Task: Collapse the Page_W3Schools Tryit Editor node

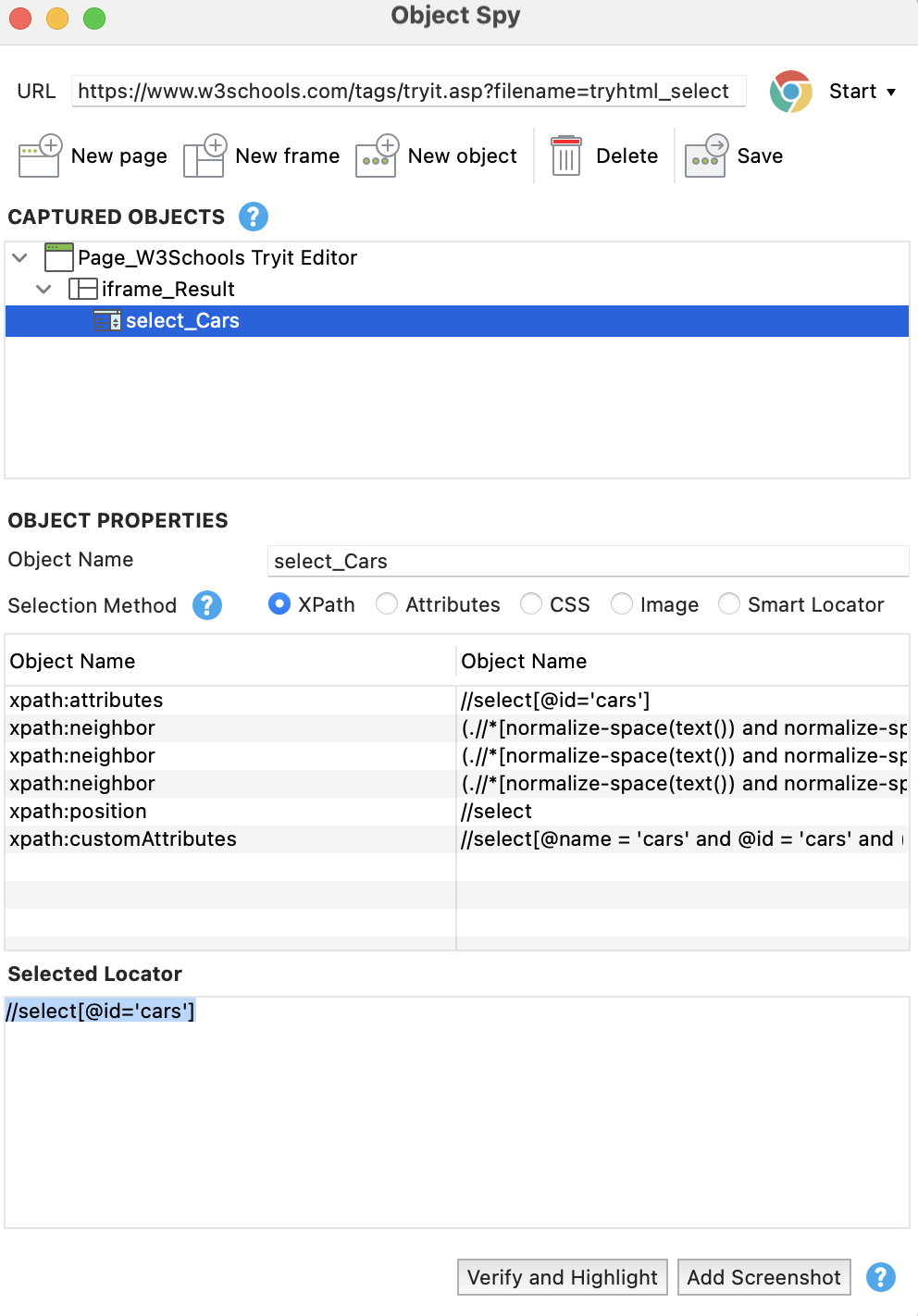Action: tap(19, 258)
